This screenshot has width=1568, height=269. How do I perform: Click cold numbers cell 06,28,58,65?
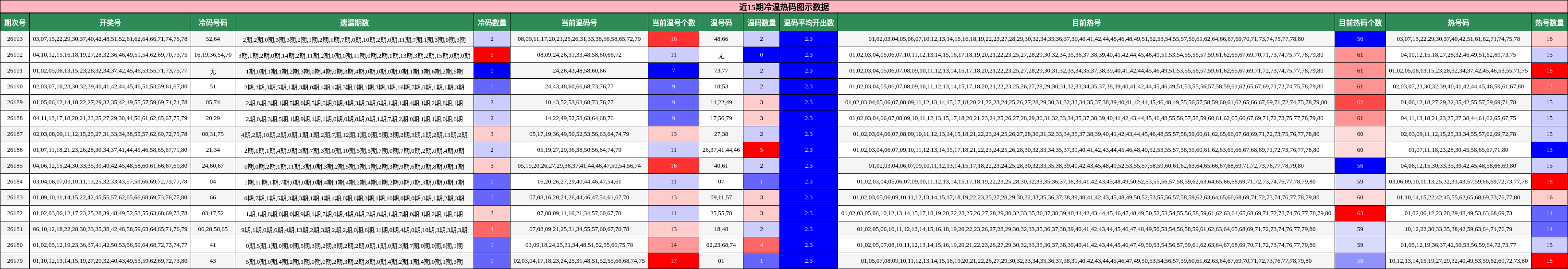click(213, 229)
